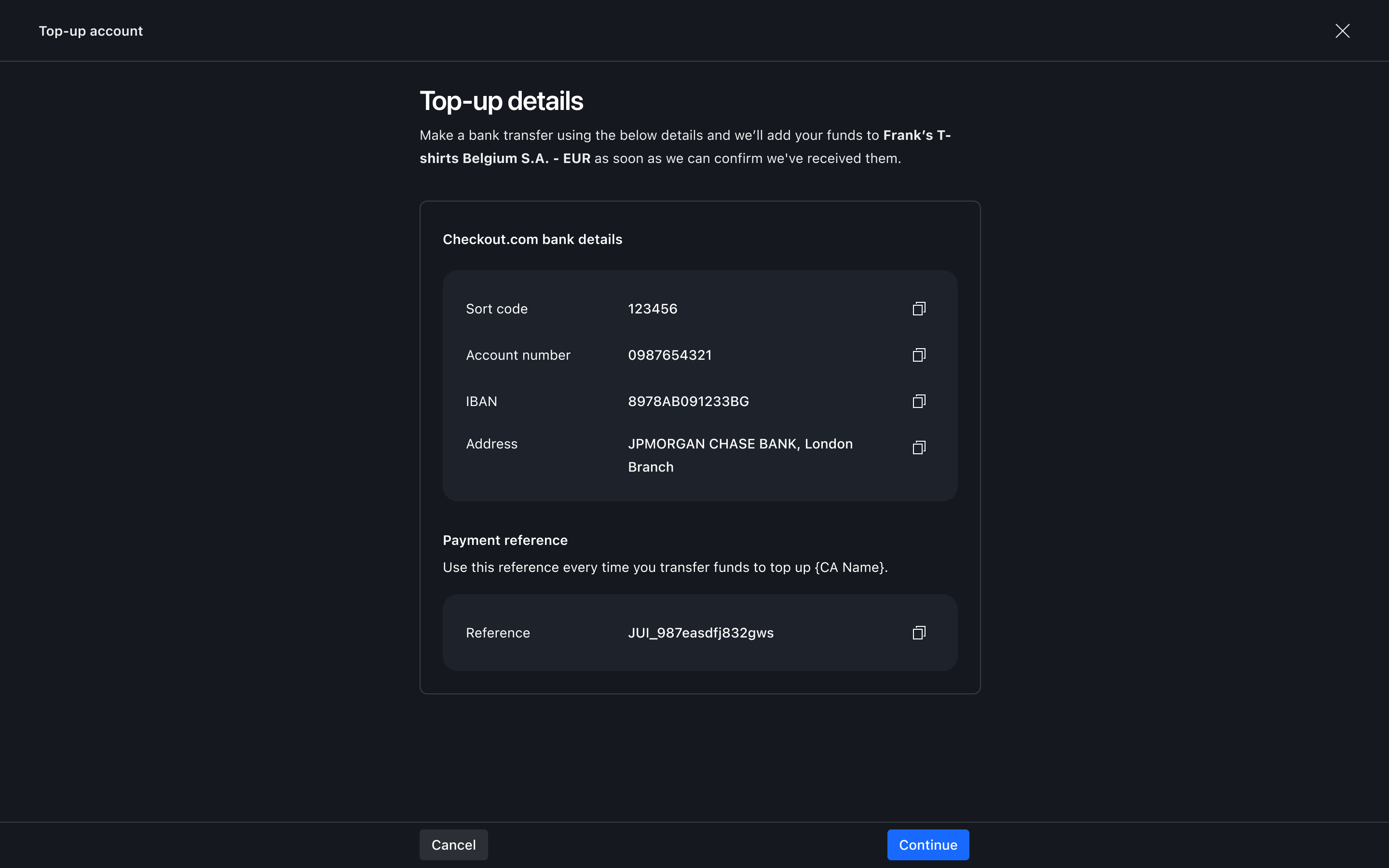Image resolution: width=1389 pixels, height=868 pixels.
Task: Select reference JUI_987easdfj832gws text
Action: [x=701, y=633]
